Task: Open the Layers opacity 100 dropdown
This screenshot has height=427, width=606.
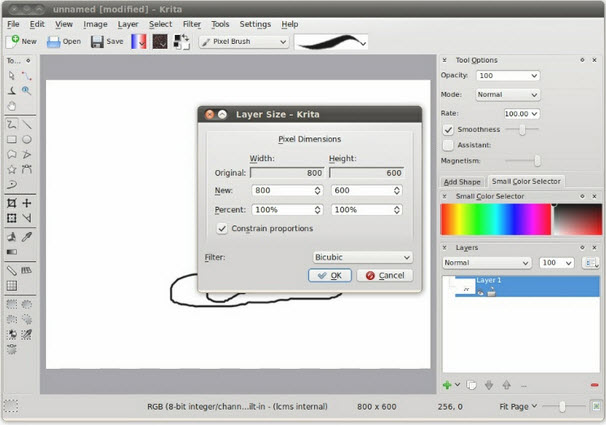Action: click(x=557, y=263)
